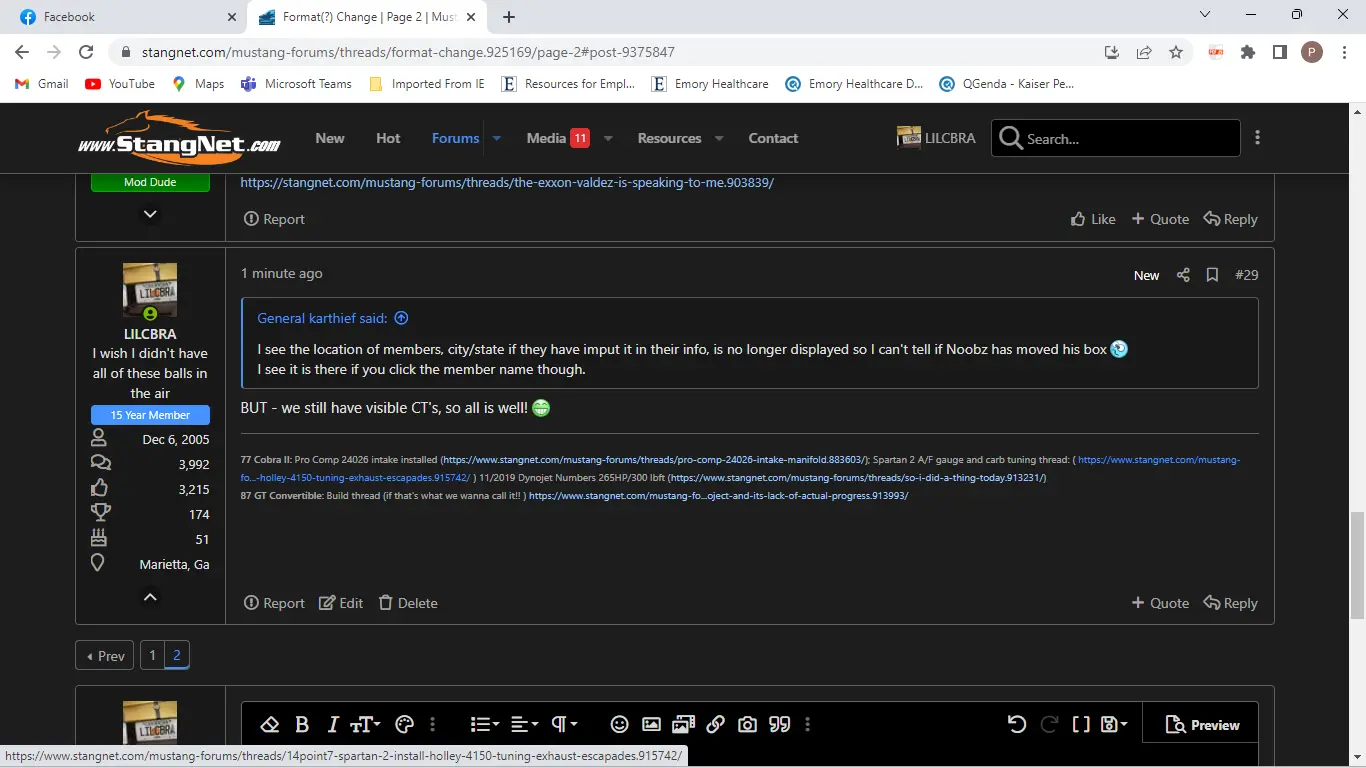1366x768 pixels.
Task: Go to page 1 of thread
Action: [x=152, y=656]
